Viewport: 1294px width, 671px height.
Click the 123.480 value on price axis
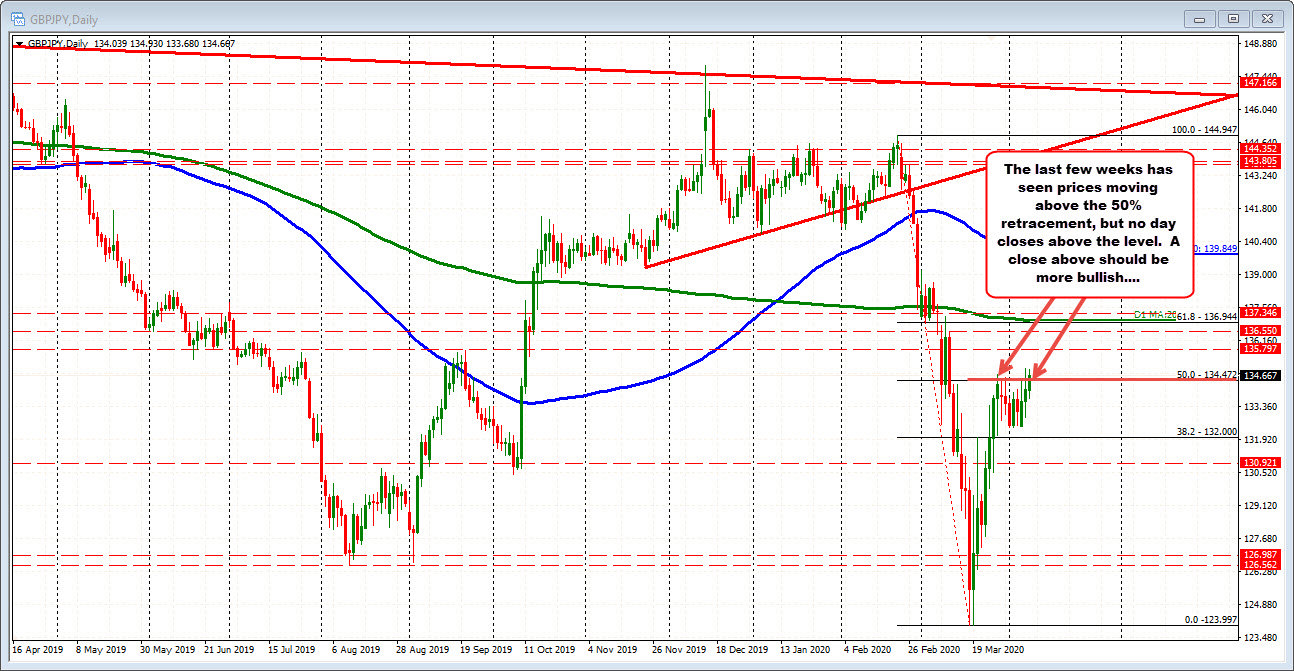click(1261, 637)
